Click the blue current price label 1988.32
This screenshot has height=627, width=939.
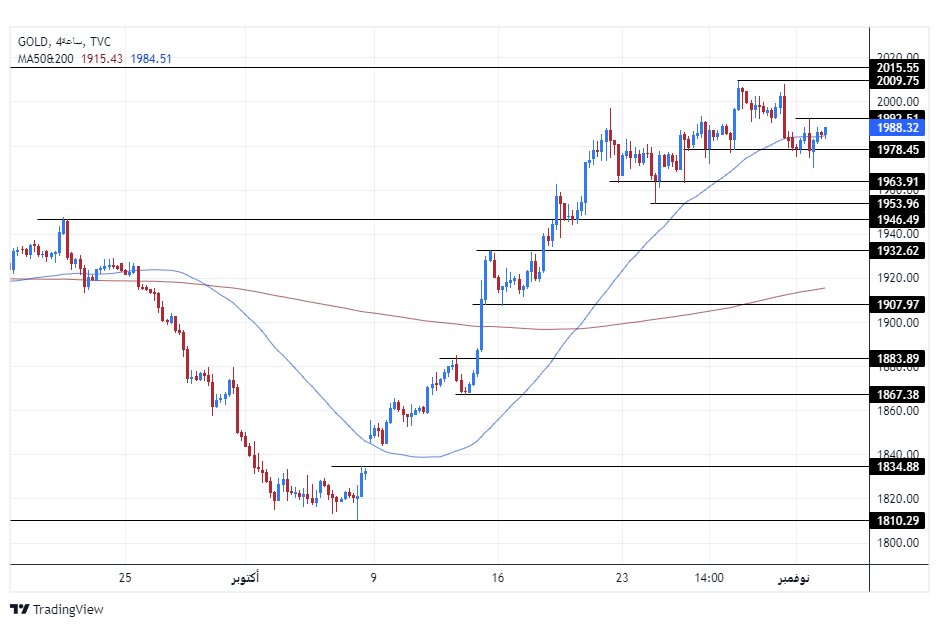click(897, 128)
